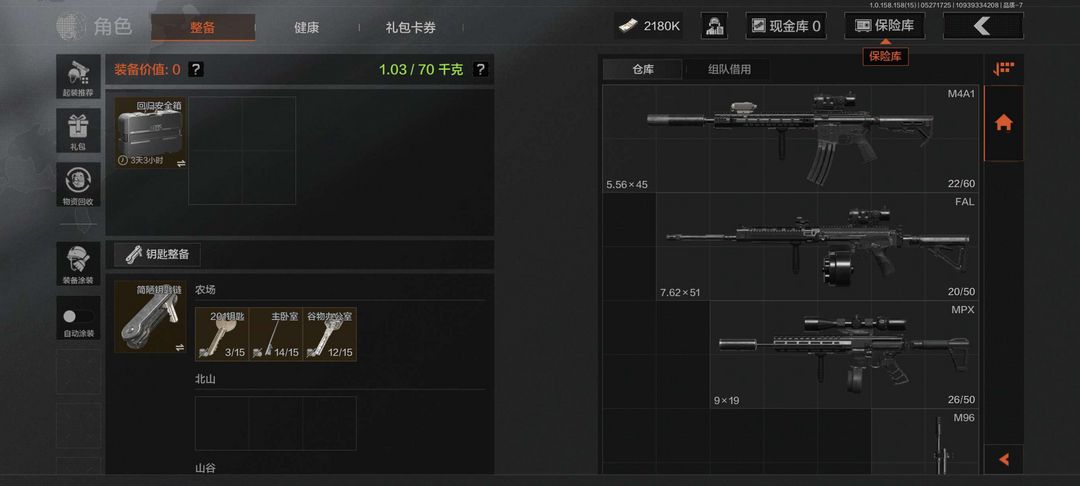
Task: Click the weight help question mark icon
Action: click(481, 70)
